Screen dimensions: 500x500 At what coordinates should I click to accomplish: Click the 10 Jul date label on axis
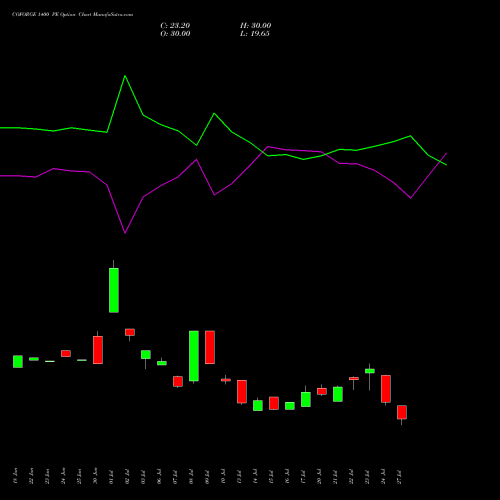[x=223, y=477]
